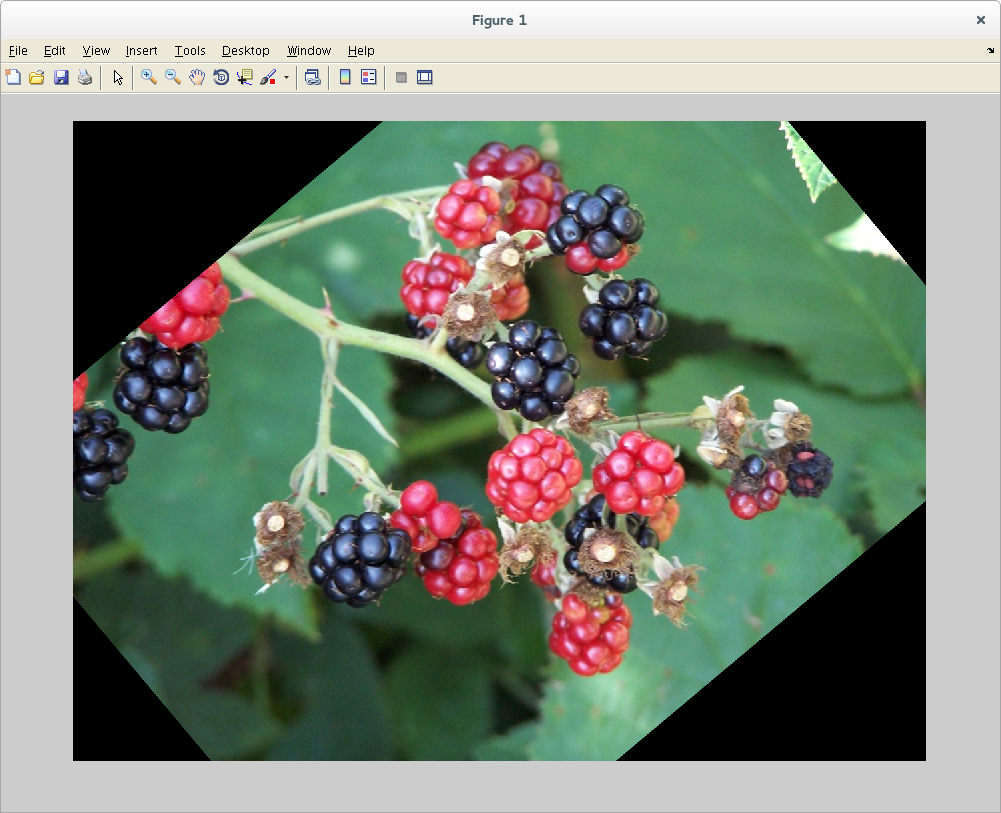
Task: Open a file with the folder icon
Action: pos(37,77)
